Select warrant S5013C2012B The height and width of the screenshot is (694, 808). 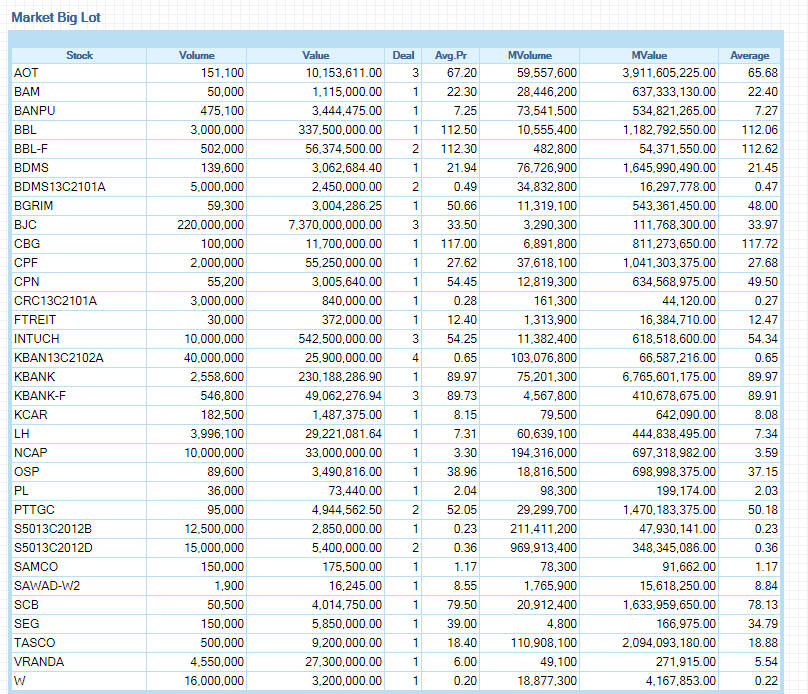click(53, 529)
